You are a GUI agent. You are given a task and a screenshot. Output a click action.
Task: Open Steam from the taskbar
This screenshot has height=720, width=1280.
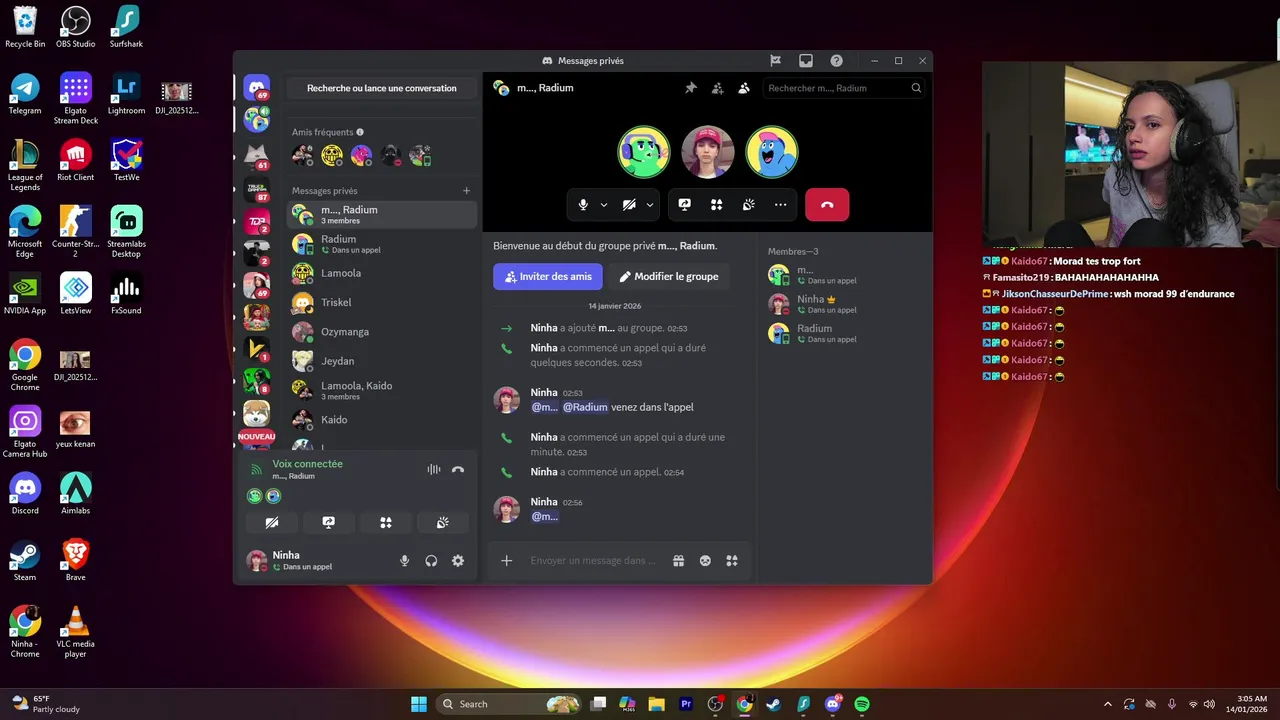773,704
